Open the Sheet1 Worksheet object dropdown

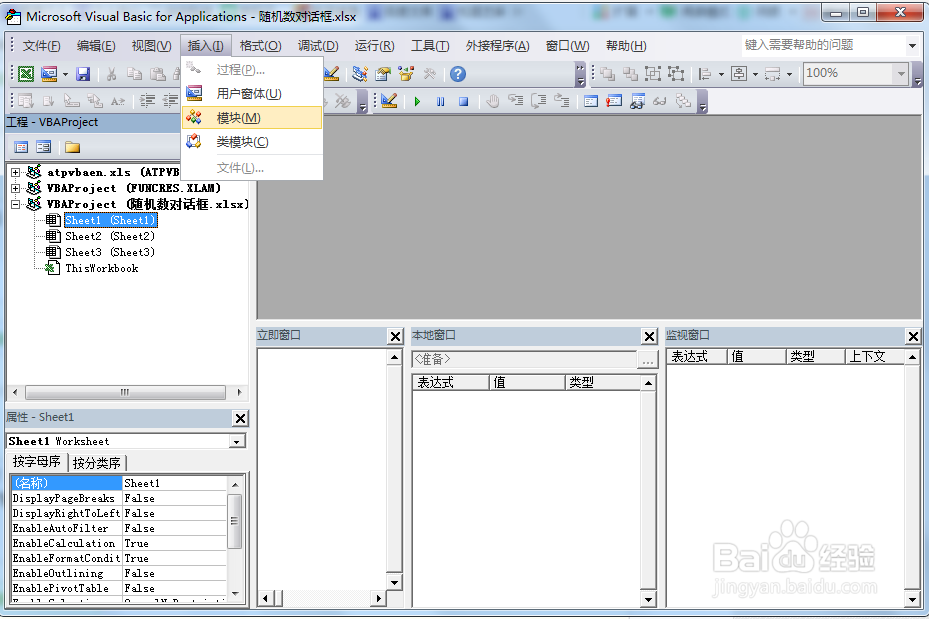click(x=236, y=442)
